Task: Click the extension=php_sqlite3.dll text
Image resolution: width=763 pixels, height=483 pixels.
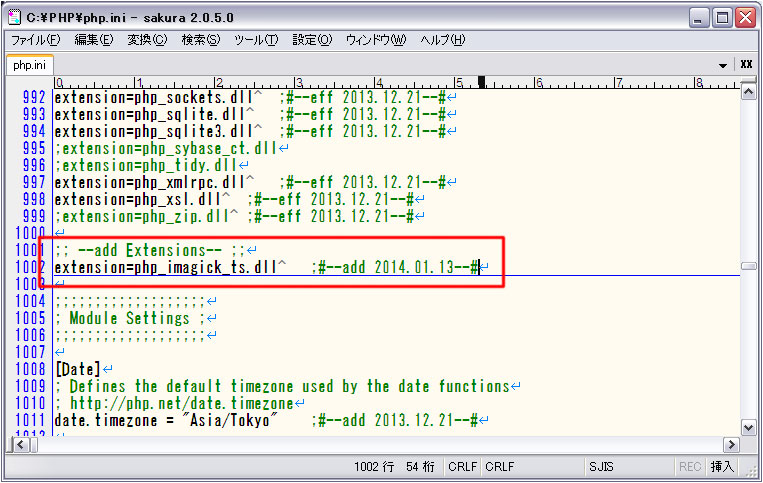Action: pos(153,131)
